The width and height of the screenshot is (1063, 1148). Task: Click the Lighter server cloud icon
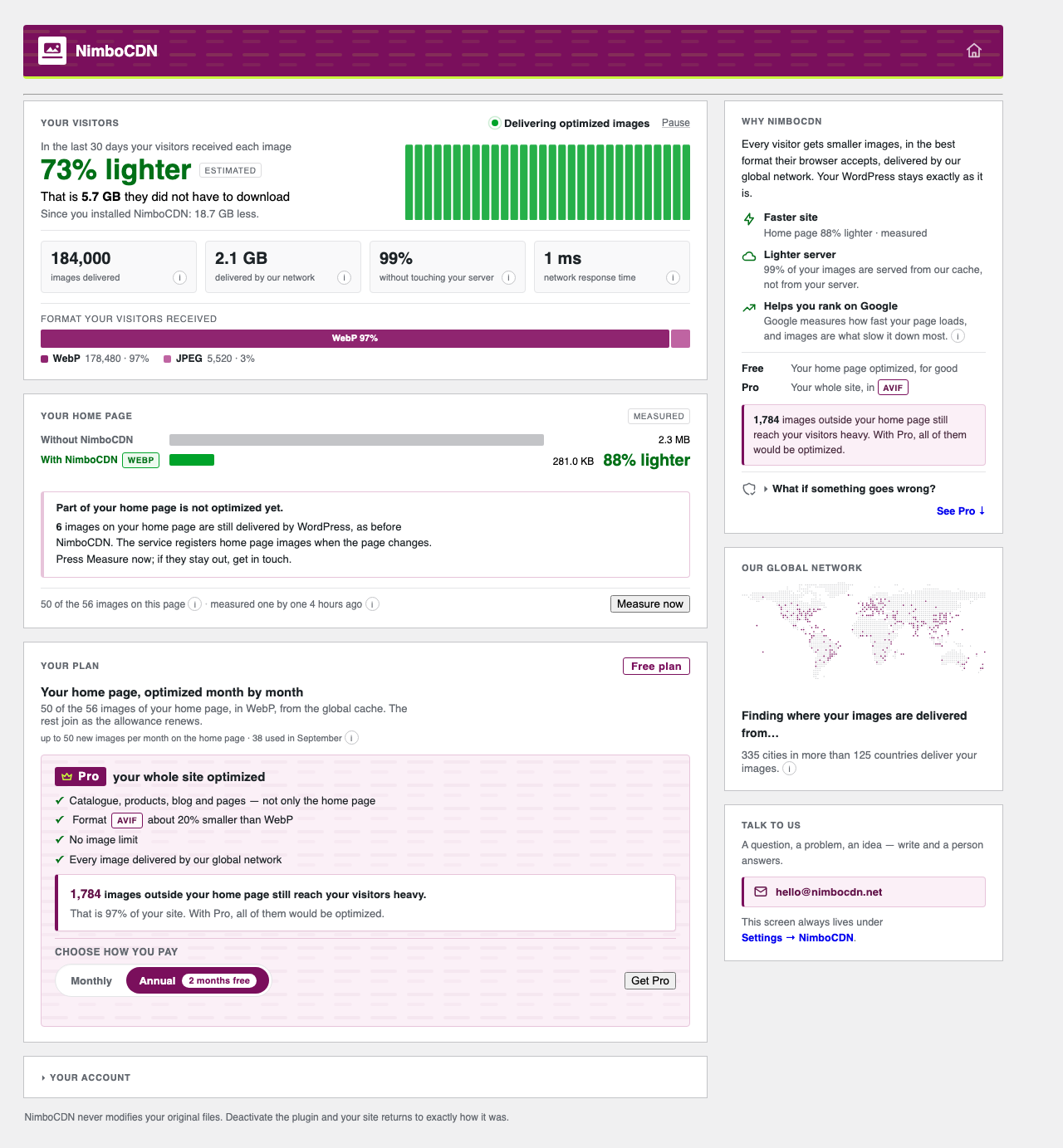point(749,256)
